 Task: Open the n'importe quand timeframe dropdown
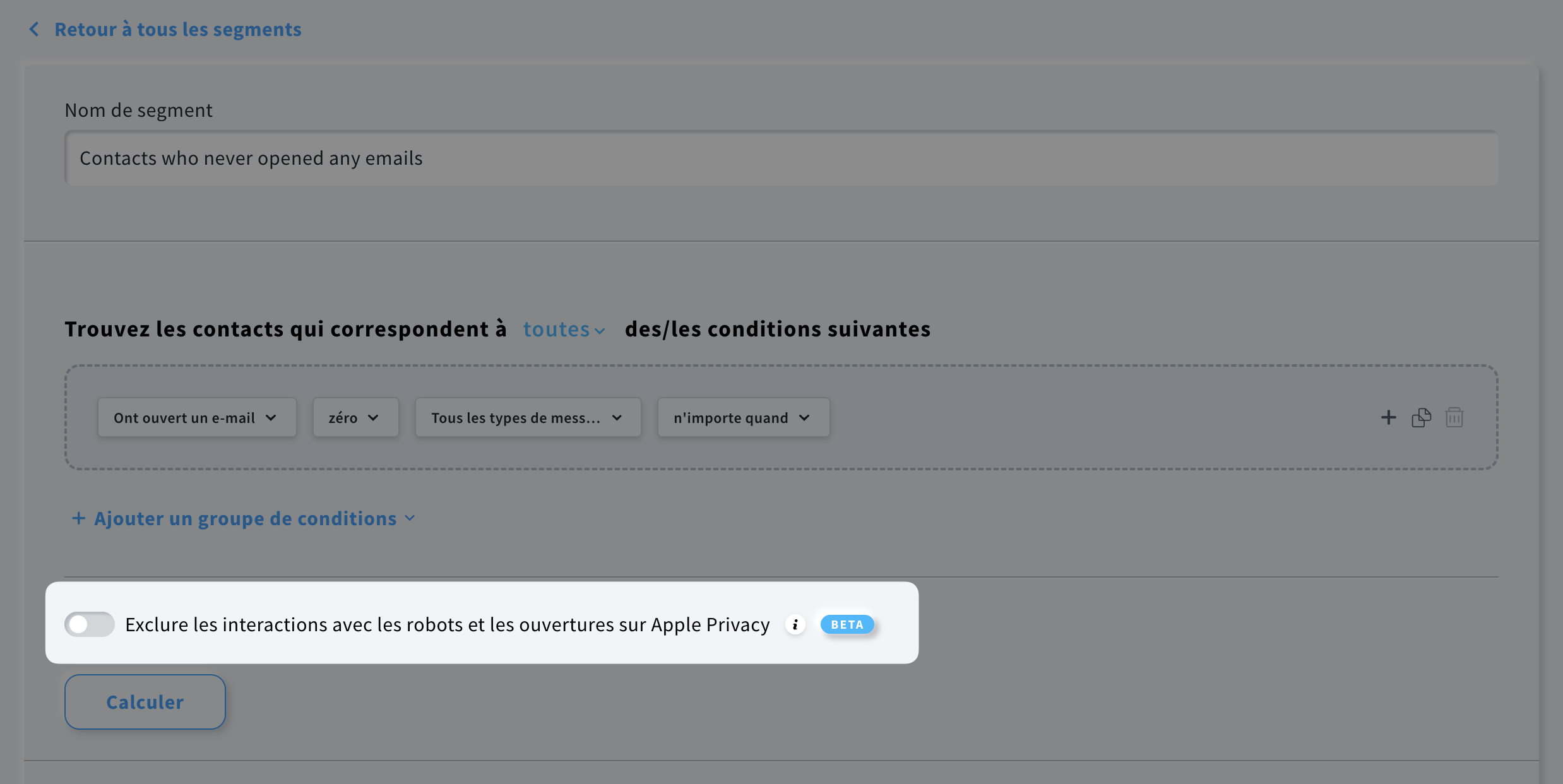tap(742, 417)
